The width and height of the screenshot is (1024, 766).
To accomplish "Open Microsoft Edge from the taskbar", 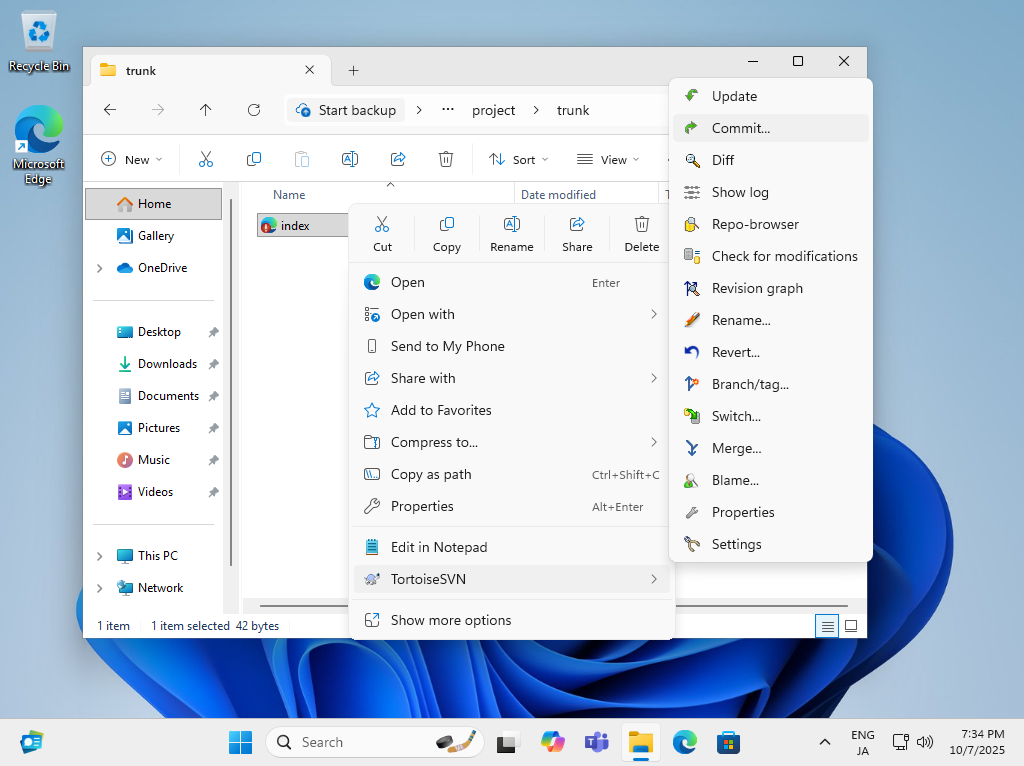I will coord(684,742).
